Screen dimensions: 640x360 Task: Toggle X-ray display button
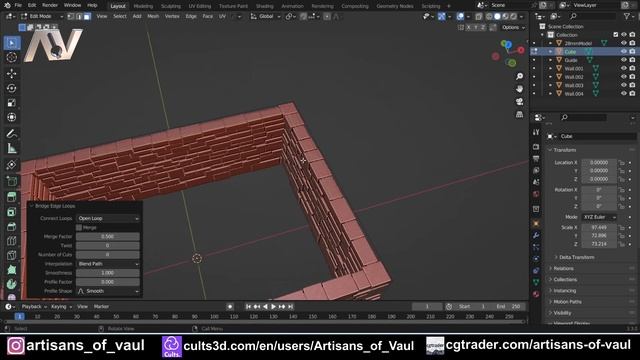tap(478, 16)
